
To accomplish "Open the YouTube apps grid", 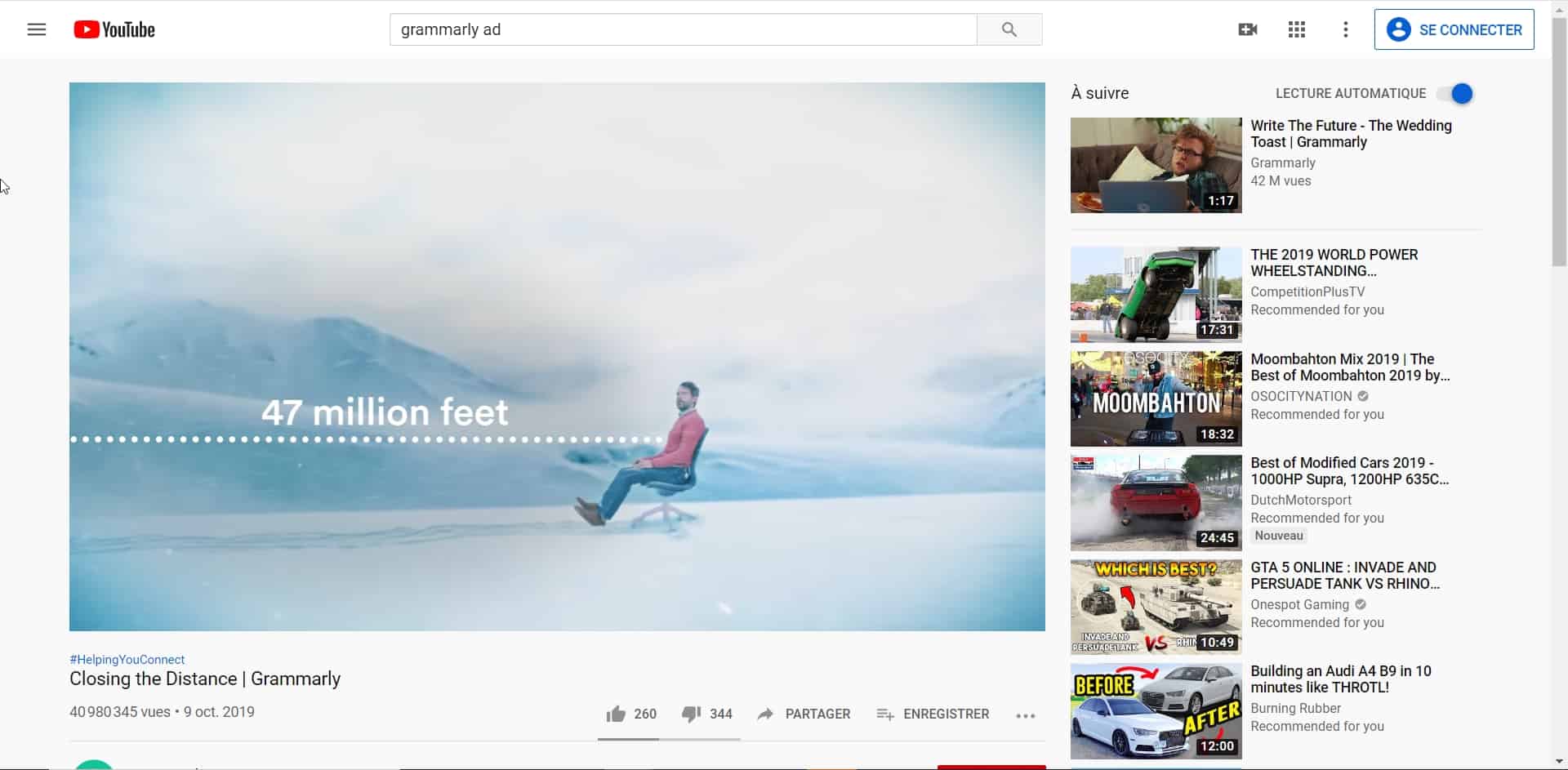I will click(1297, 30).
